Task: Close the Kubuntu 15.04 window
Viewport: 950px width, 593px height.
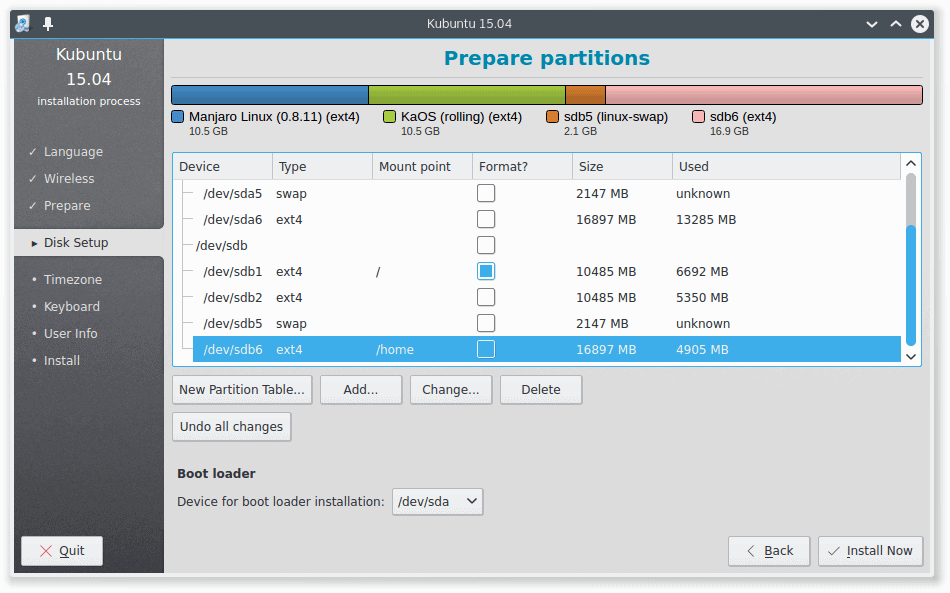Action: [x=920, y=24]
